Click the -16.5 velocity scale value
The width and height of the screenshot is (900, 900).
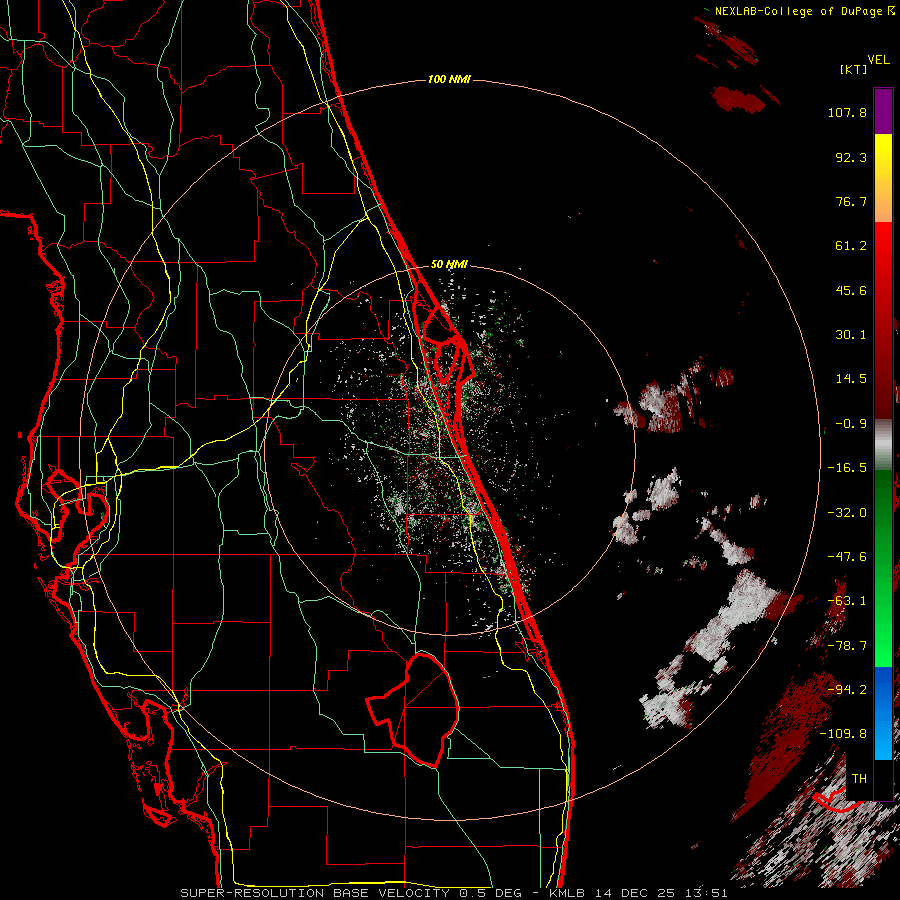(x=847, y=468)
